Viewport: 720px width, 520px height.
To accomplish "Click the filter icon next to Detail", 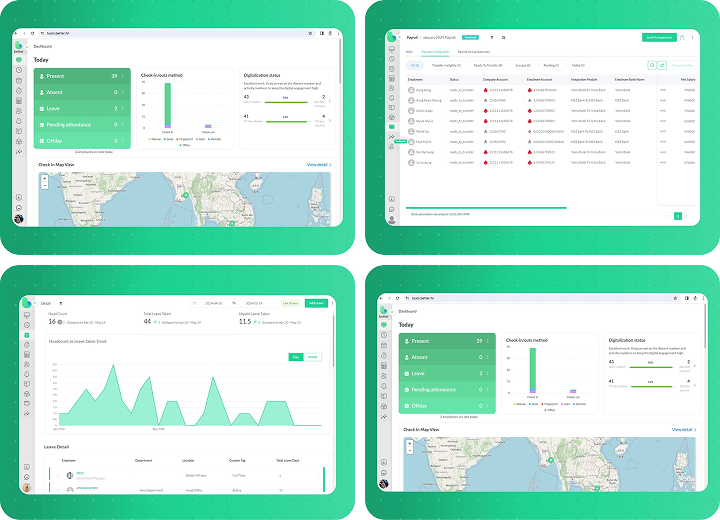I will 60,302.
